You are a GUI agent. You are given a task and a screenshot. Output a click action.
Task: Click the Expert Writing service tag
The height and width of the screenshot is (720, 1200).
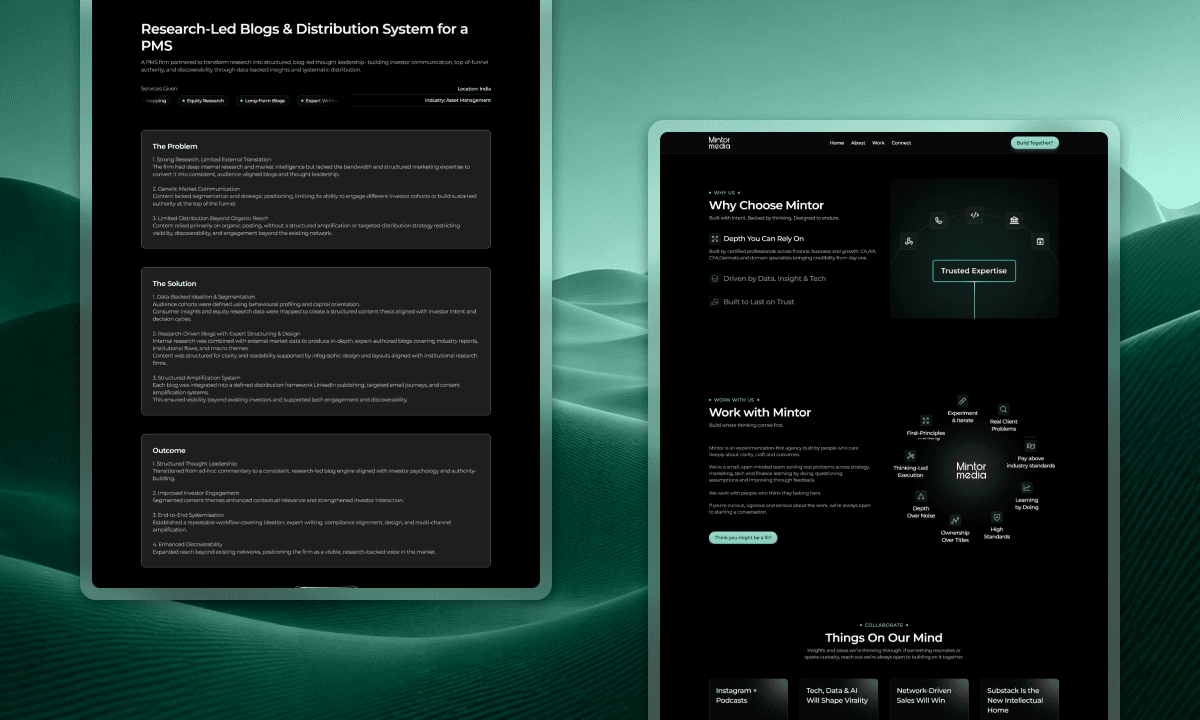tap(318, 101)
